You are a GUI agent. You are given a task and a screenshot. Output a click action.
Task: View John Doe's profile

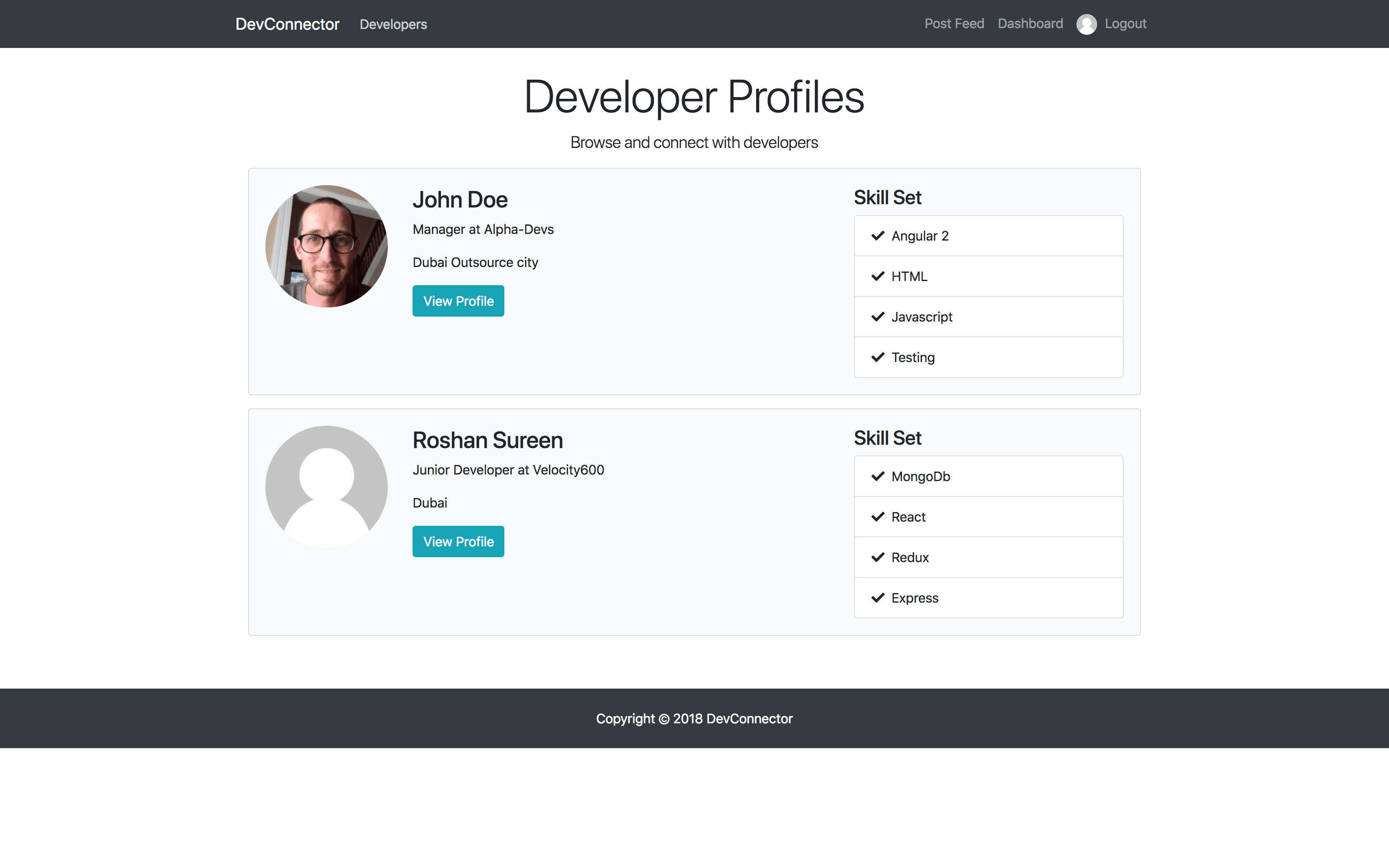click(458, 301)
